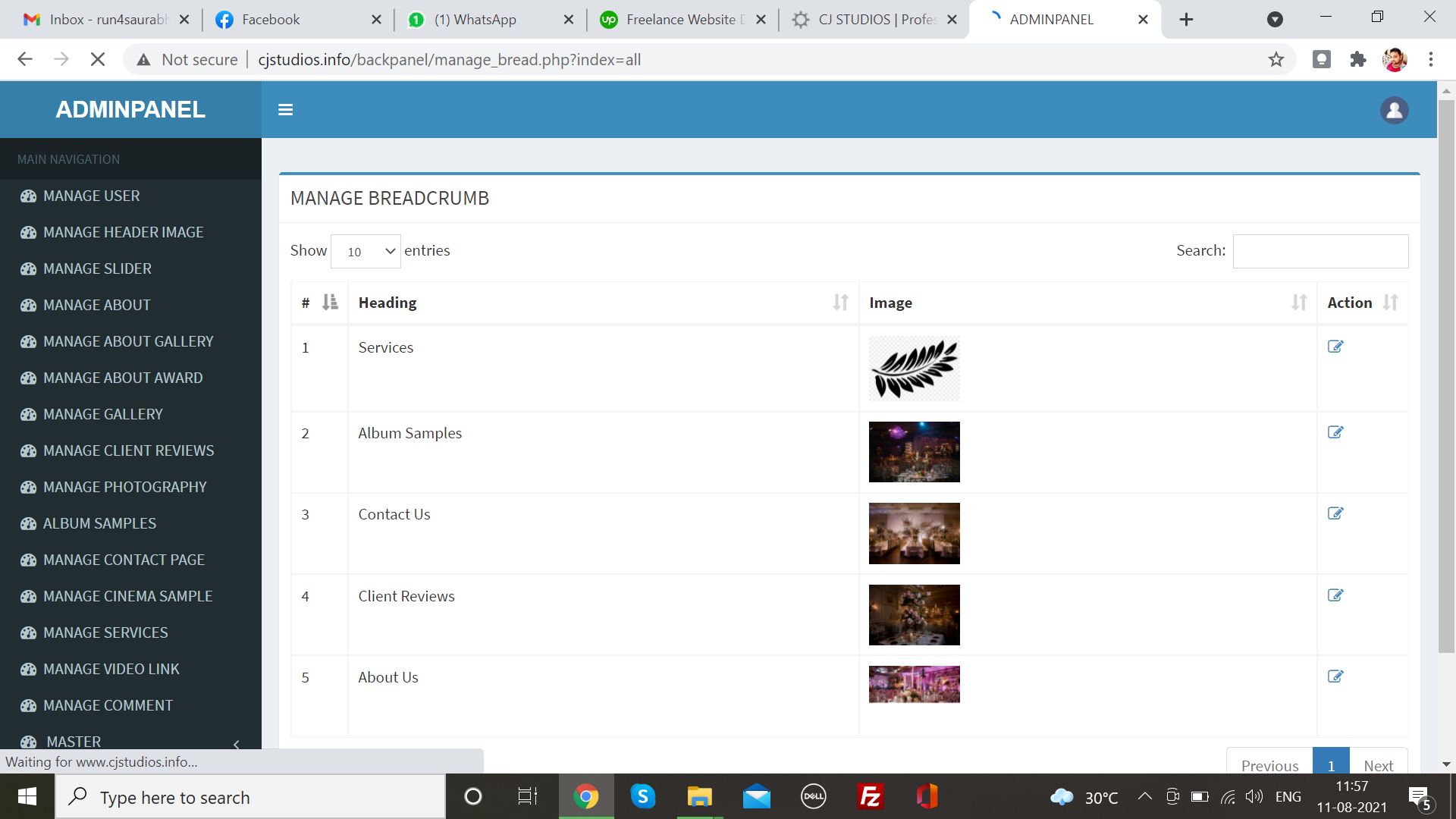Edit the Client Reviews breadcrumb row
Image resolution: width=1456 pixels, height=819 pixels.
tap(1335, 595)
